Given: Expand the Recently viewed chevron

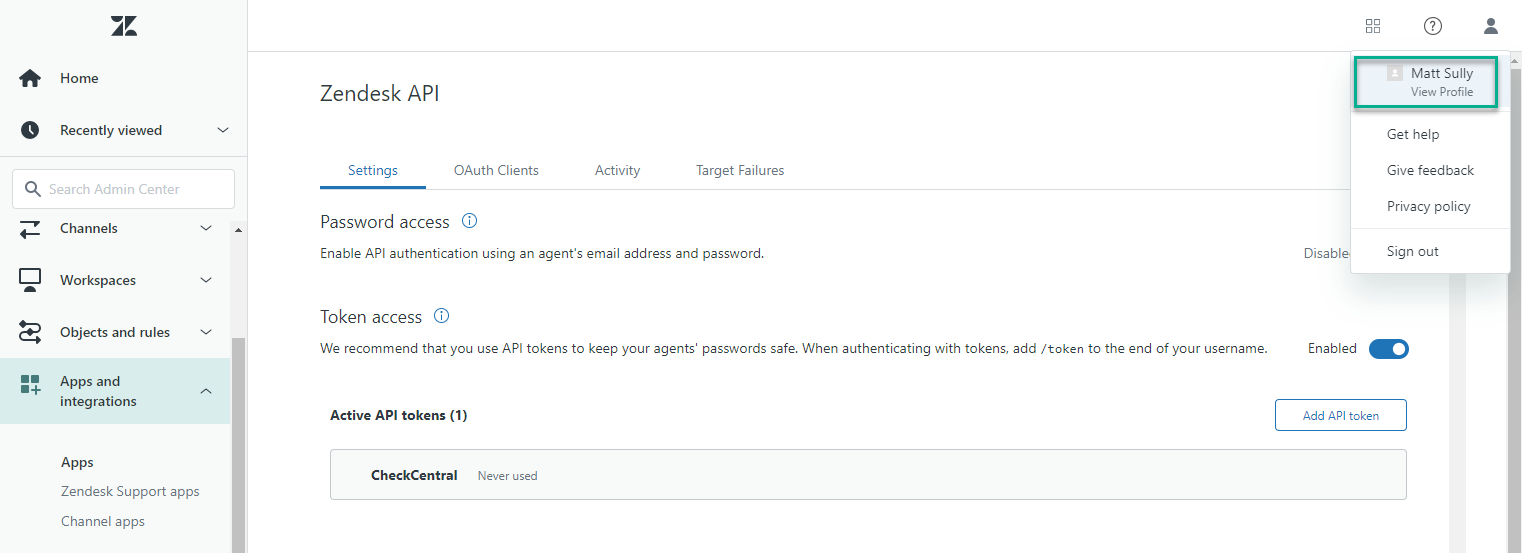Looking at the screenshot, I should tap(223, 130).
